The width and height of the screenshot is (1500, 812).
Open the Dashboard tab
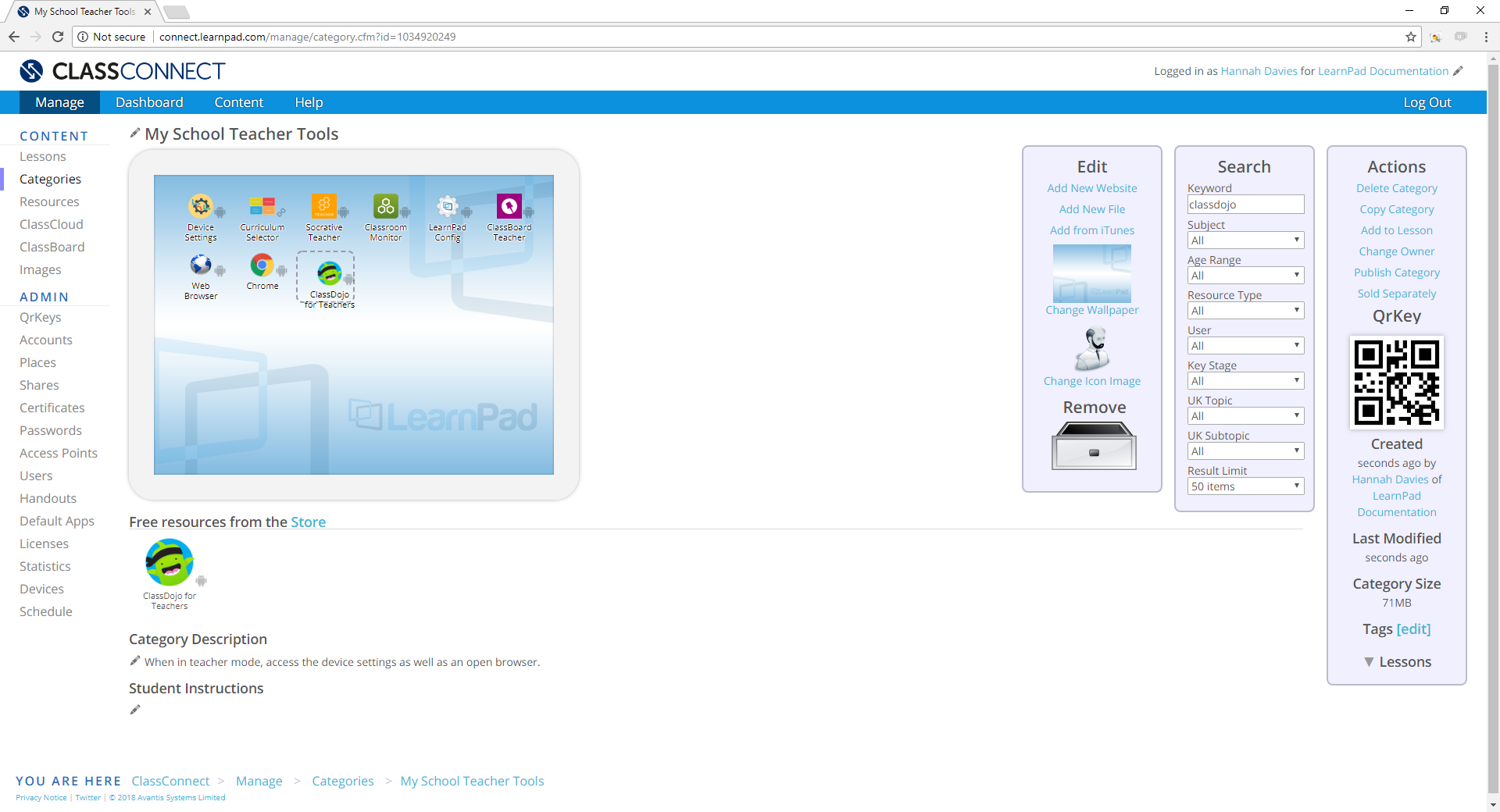pyautogui.click(x=149, y=102)
